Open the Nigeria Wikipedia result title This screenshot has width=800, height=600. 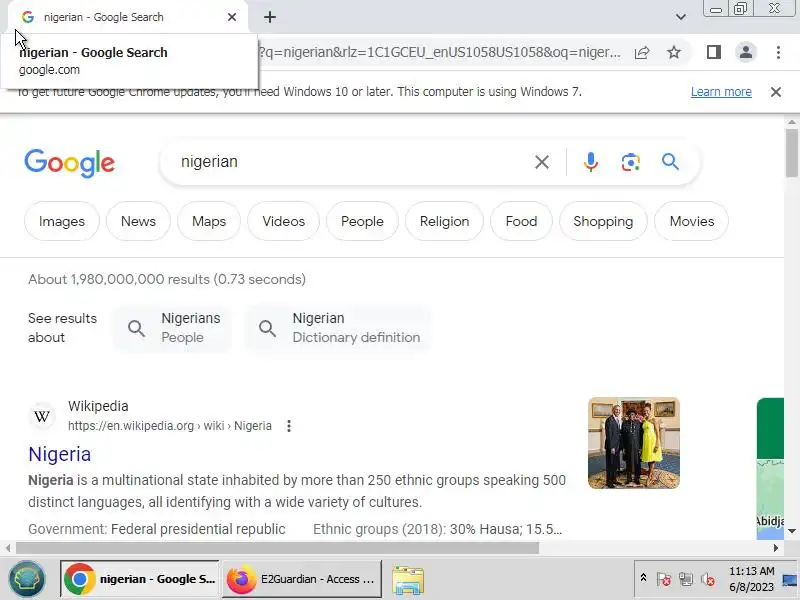coord(60,454)
